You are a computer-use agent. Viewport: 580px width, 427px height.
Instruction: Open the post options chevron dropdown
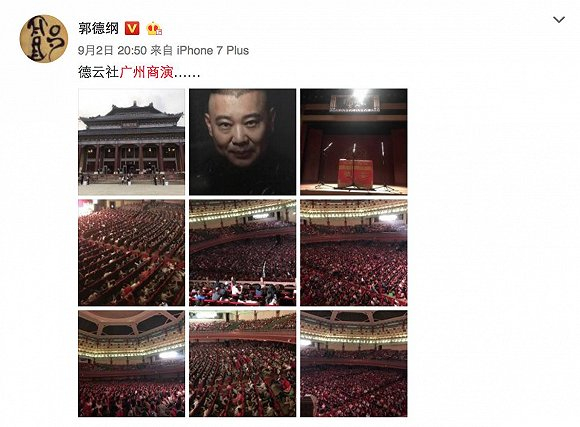click(559, 20)
